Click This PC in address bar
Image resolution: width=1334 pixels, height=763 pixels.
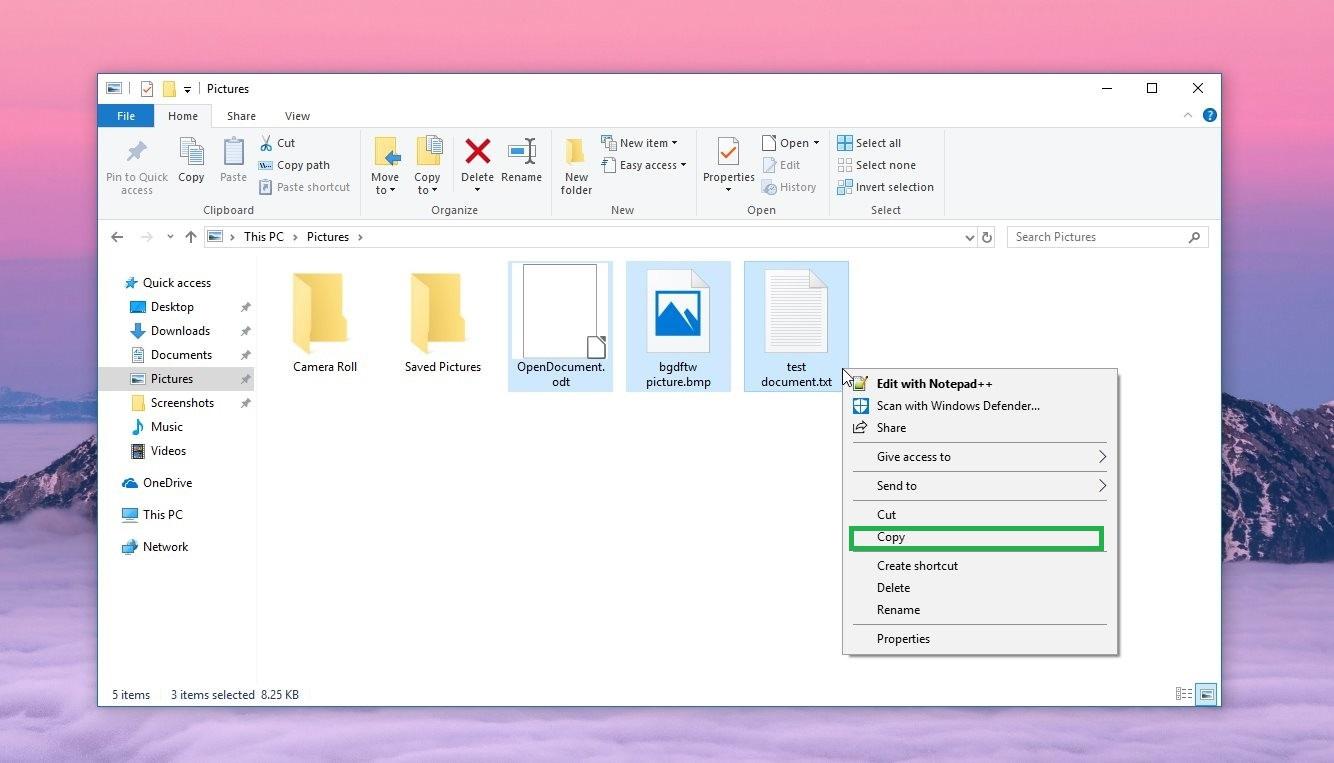click(264, 237)
